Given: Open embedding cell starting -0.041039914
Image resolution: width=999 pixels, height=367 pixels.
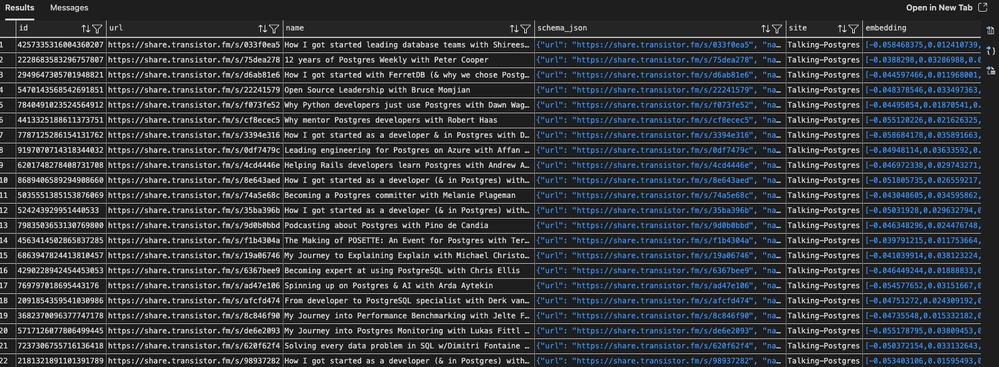Looking at the screenshot, I should click(921, 256).
